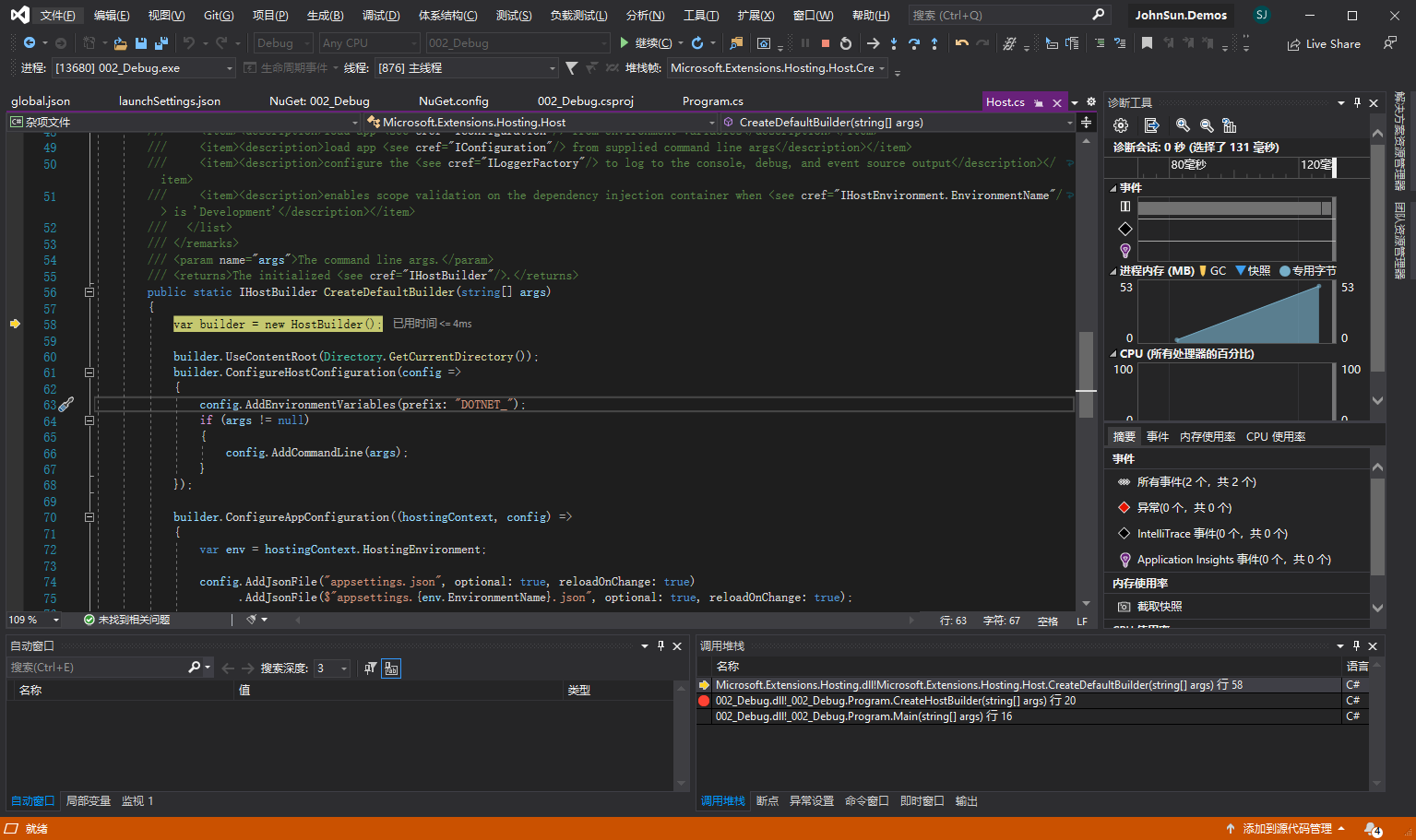Toggle the highlighted view button in 自动窗口 toolbar

click(391, 668)
